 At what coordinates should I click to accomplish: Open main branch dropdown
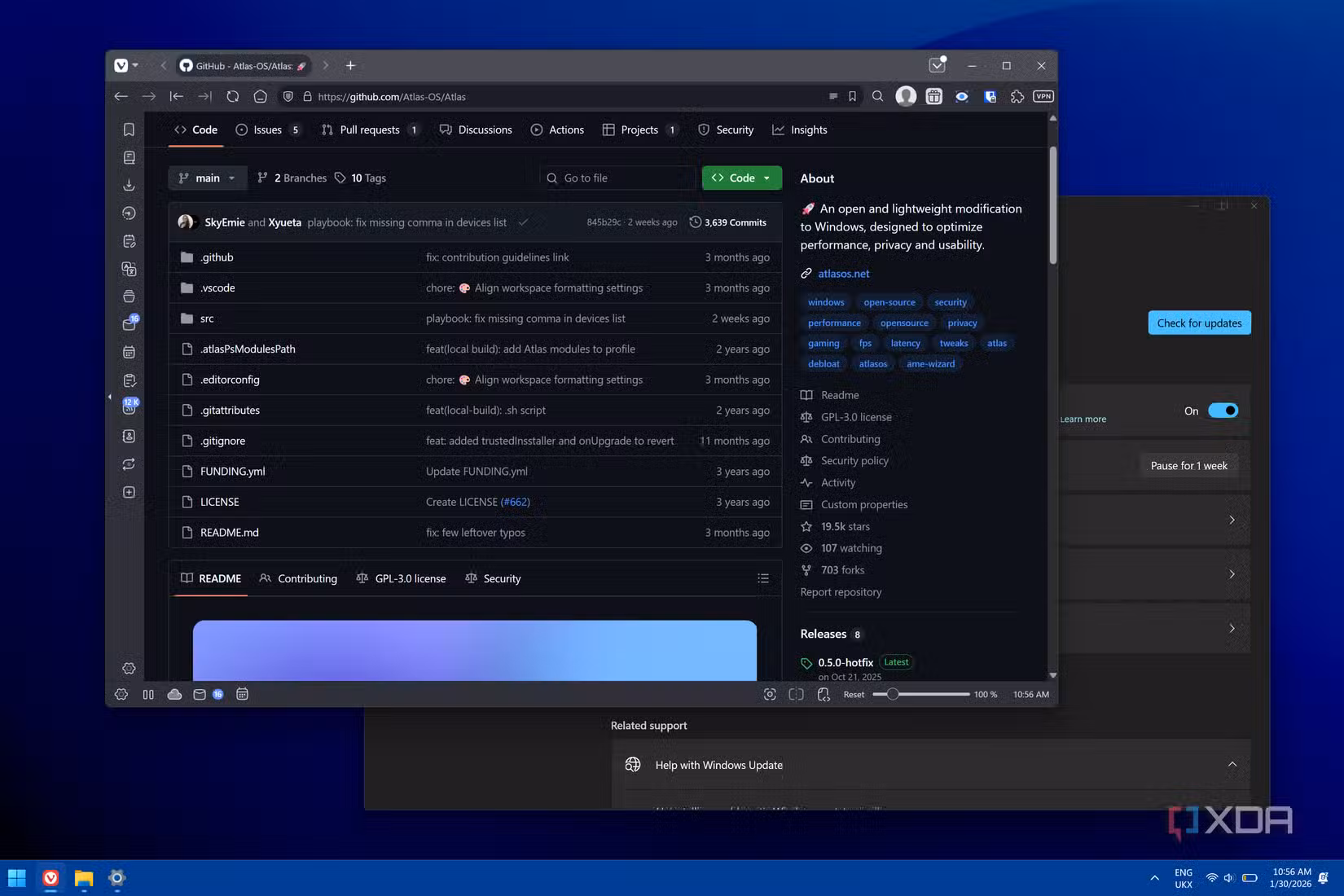tap(207, 178)
